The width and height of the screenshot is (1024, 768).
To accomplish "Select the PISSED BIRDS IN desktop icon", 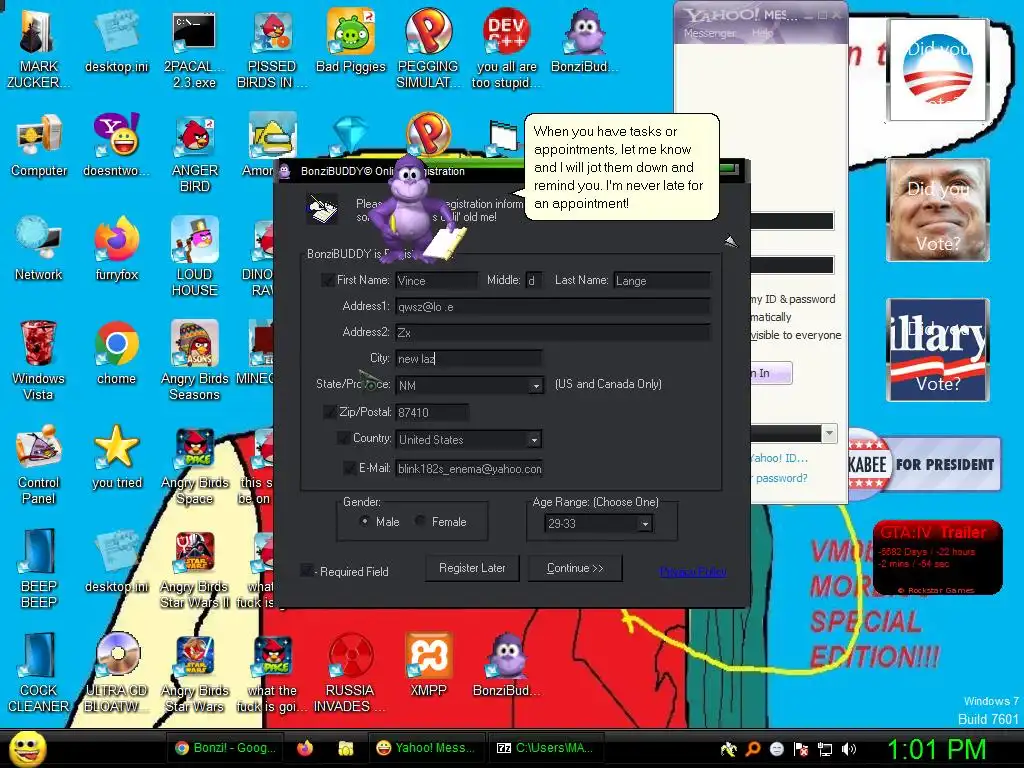I will click(x=272, y=47).
